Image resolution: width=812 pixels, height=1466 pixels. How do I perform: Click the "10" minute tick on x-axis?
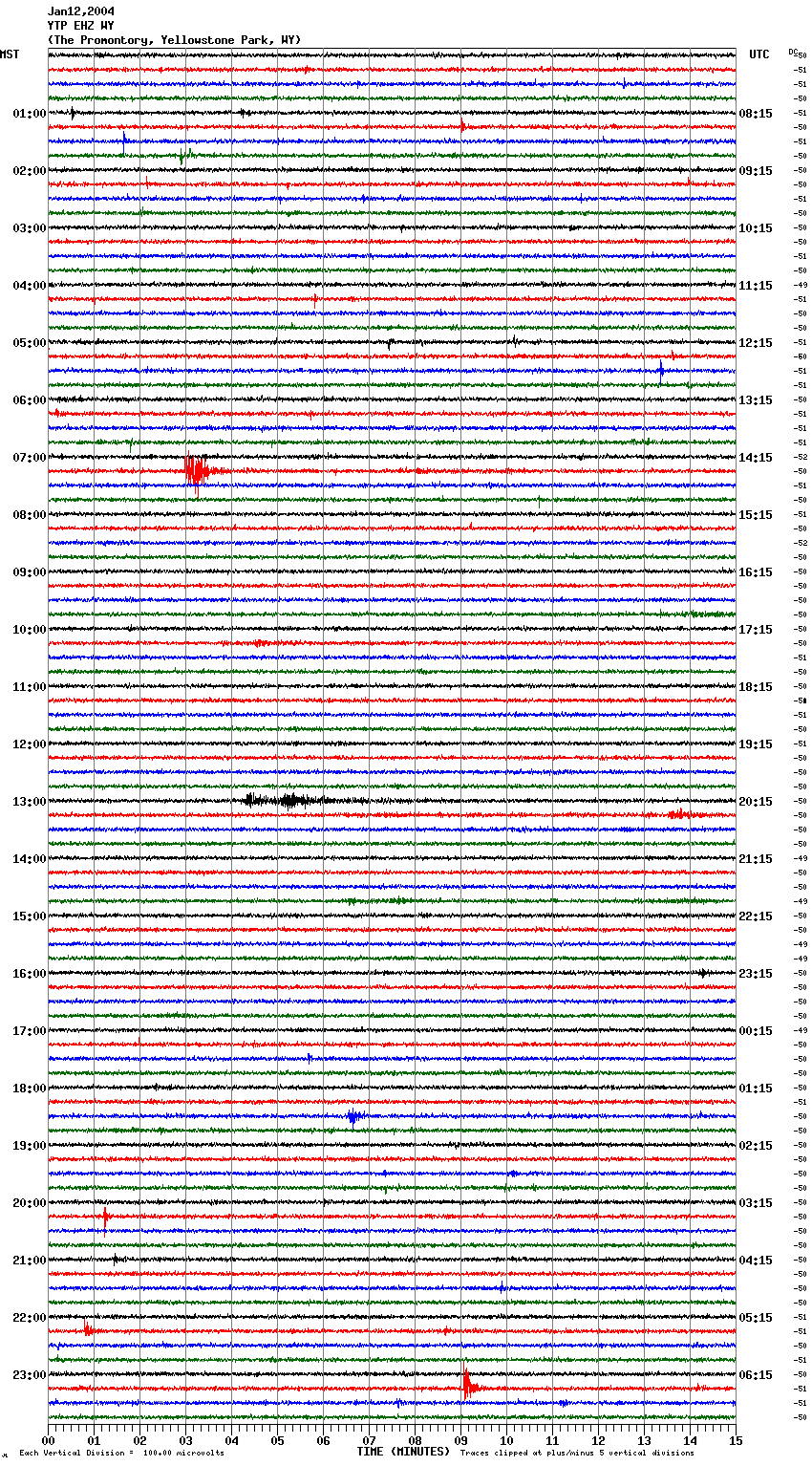click(506, 1440)
